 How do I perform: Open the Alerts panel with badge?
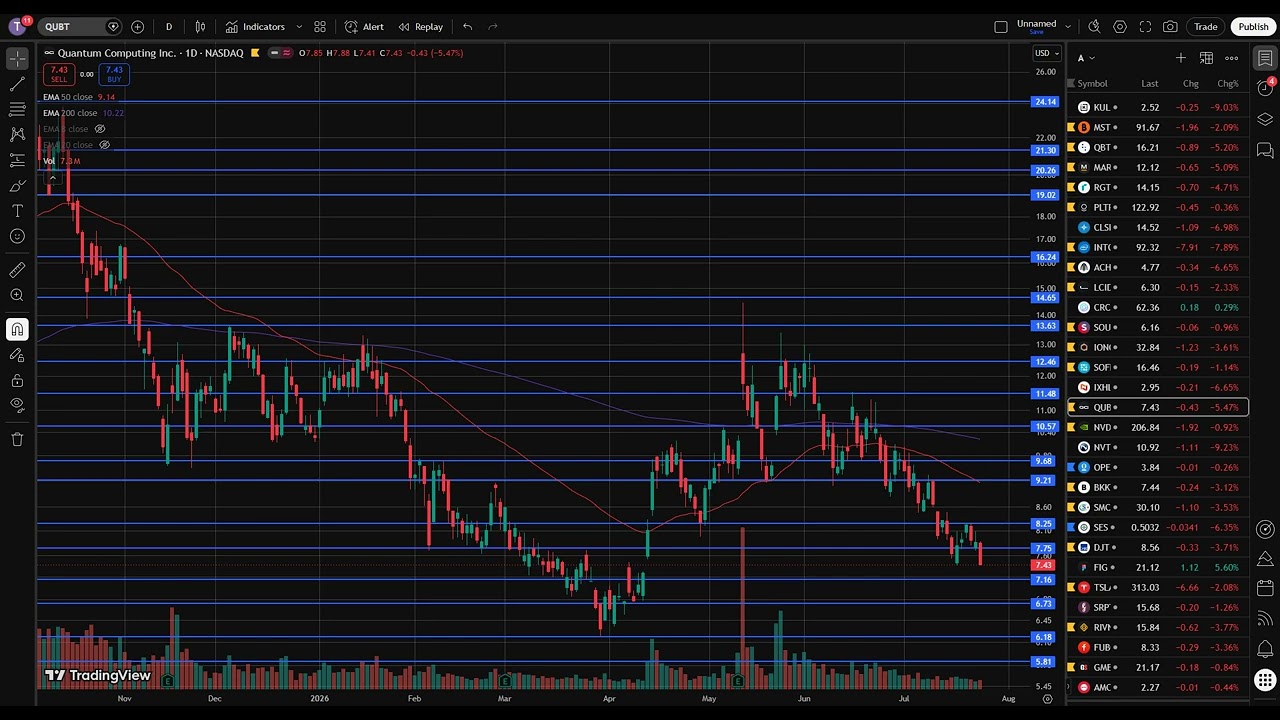[1265, 88]
